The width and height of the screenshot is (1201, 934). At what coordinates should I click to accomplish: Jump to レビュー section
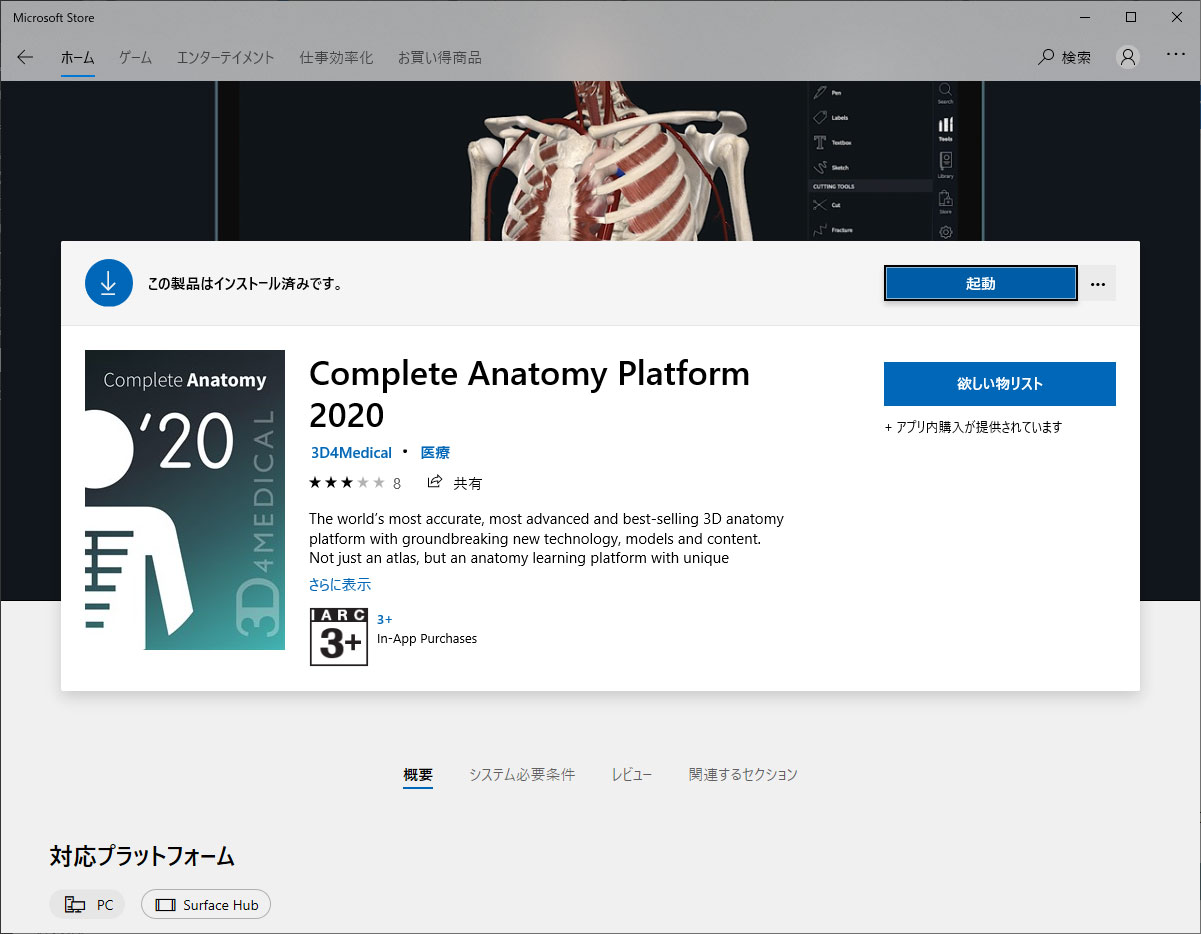632,774
